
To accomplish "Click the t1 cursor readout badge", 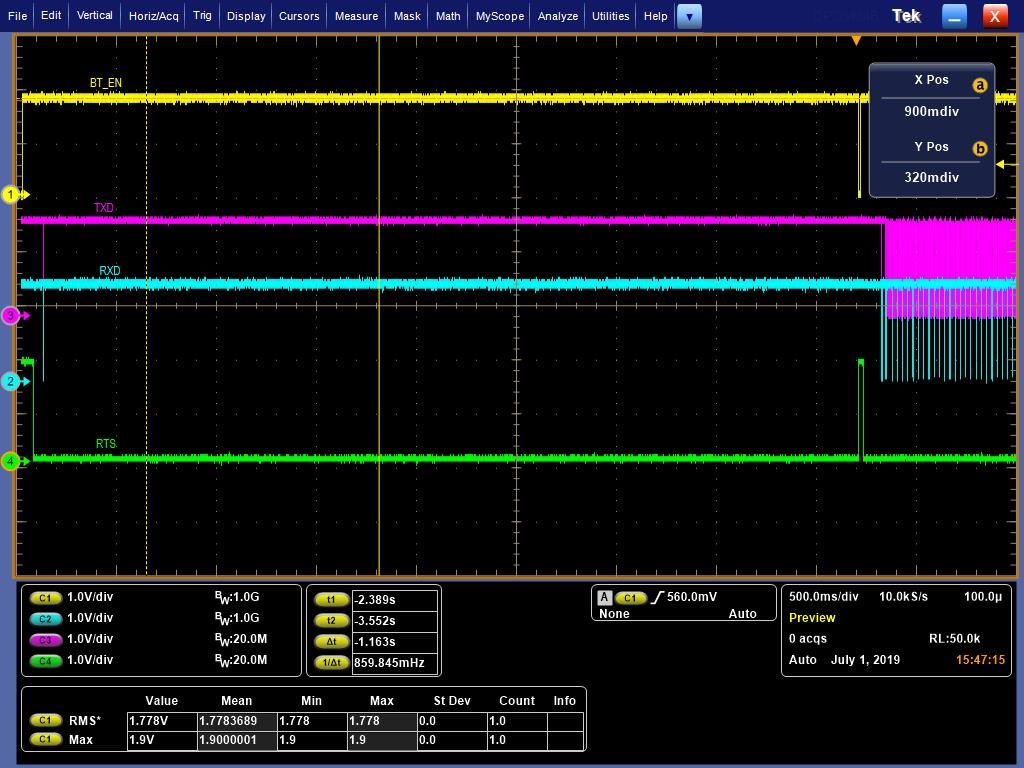I will point(331,600).
